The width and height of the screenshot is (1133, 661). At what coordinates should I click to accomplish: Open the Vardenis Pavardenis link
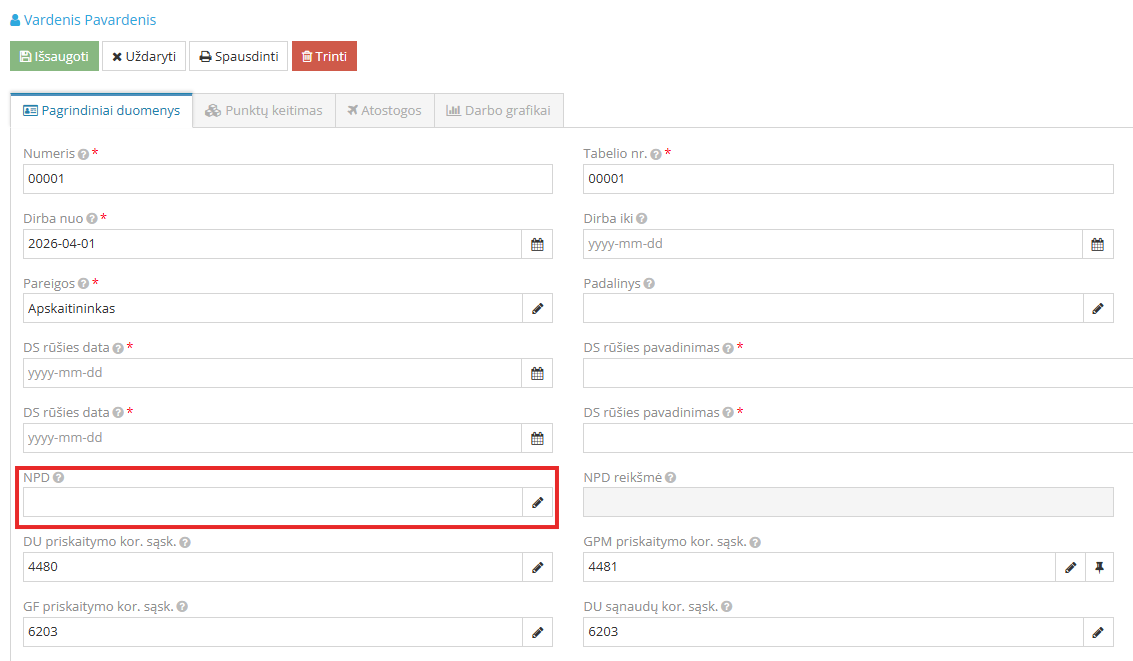[83, 20]
